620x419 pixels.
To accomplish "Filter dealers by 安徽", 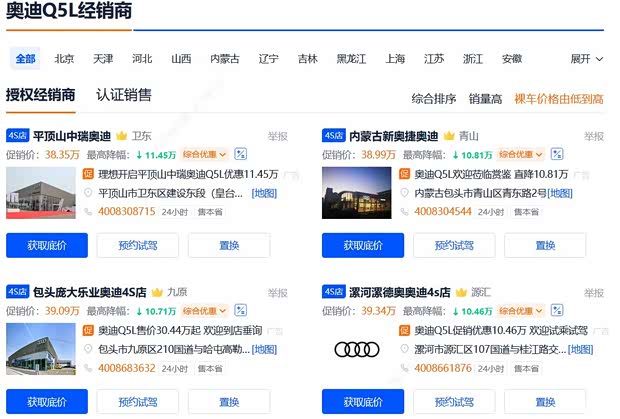I will (x=512, y=59).
